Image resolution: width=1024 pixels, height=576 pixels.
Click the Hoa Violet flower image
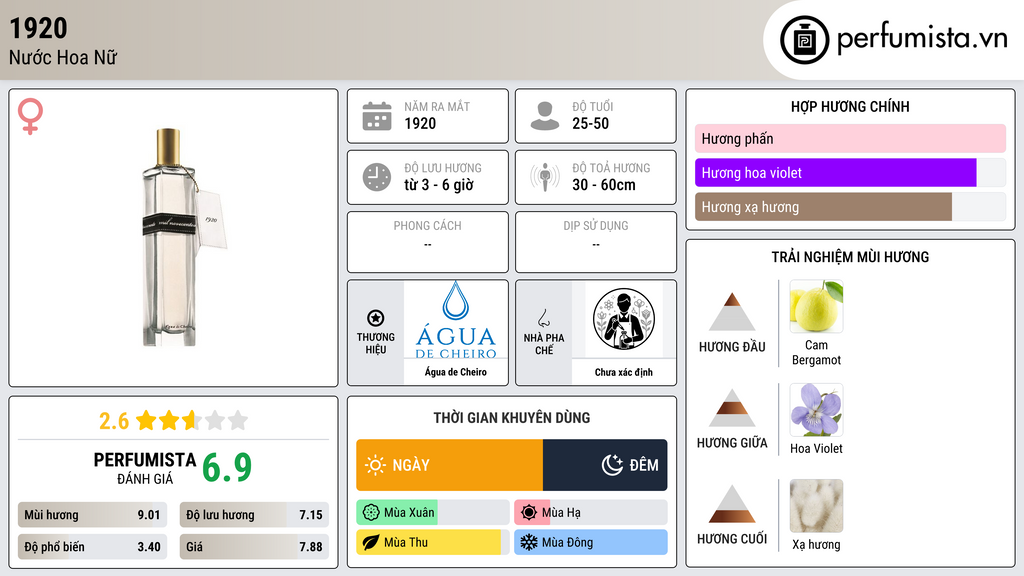click(x=816, y=410)
